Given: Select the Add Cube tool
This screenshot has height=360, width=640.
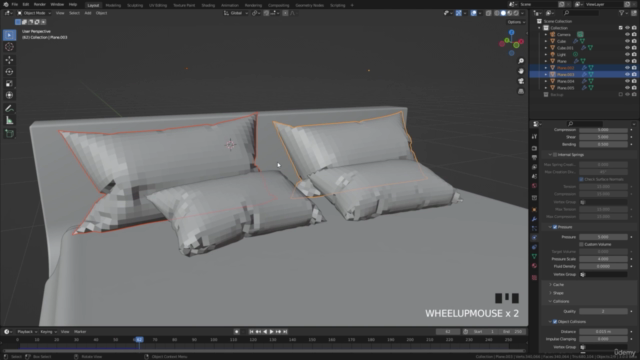Looking at the screenshot, I should 9,133.
